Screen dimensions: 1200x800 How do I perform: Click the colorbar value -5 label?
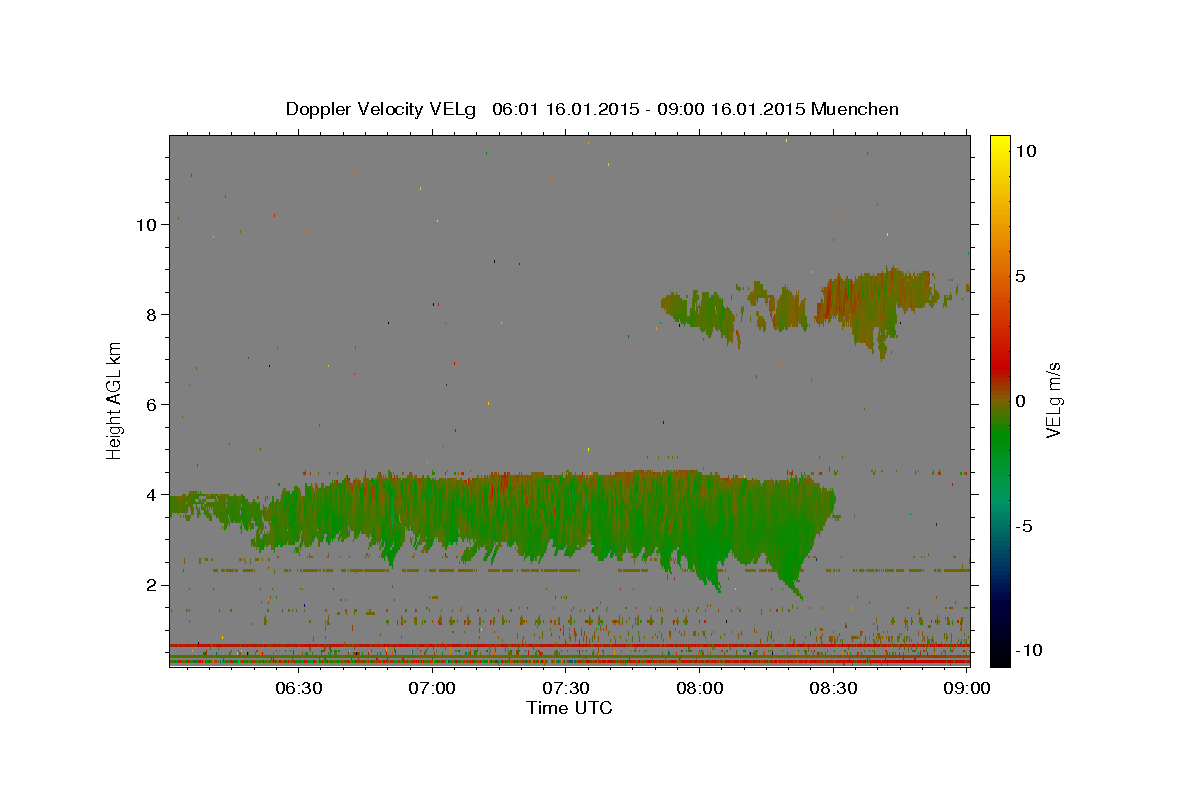pyautogui.click(x=1023, y=526)
